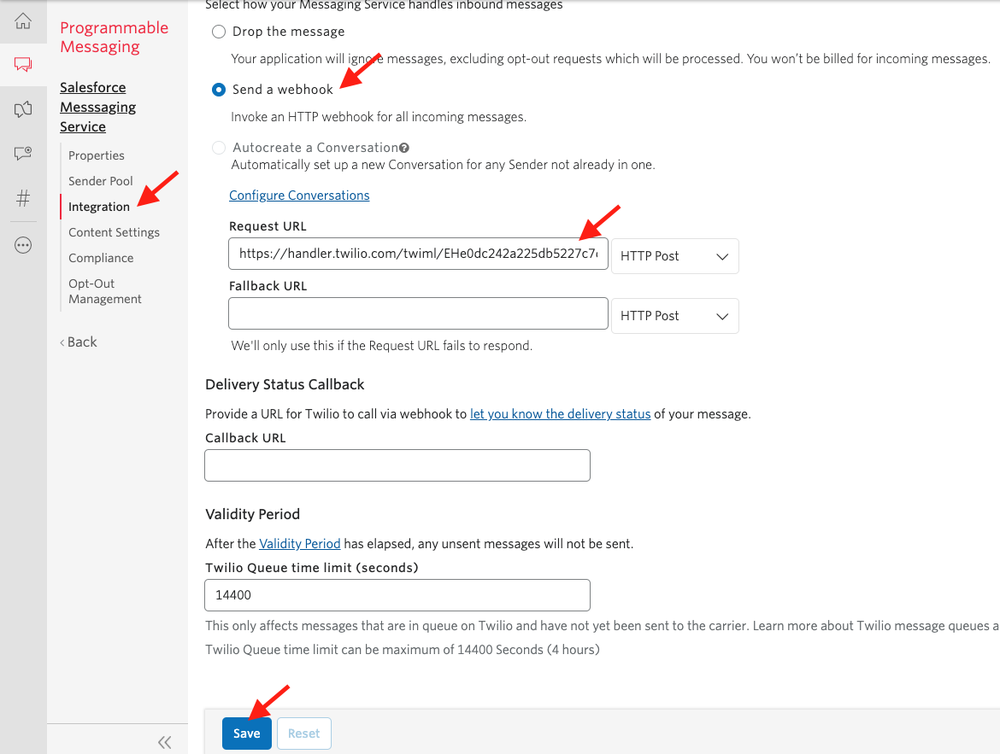This screenshot has height=754, width=1000.
Task: Enable the Send a webhook option
Action: click(218, 89)
